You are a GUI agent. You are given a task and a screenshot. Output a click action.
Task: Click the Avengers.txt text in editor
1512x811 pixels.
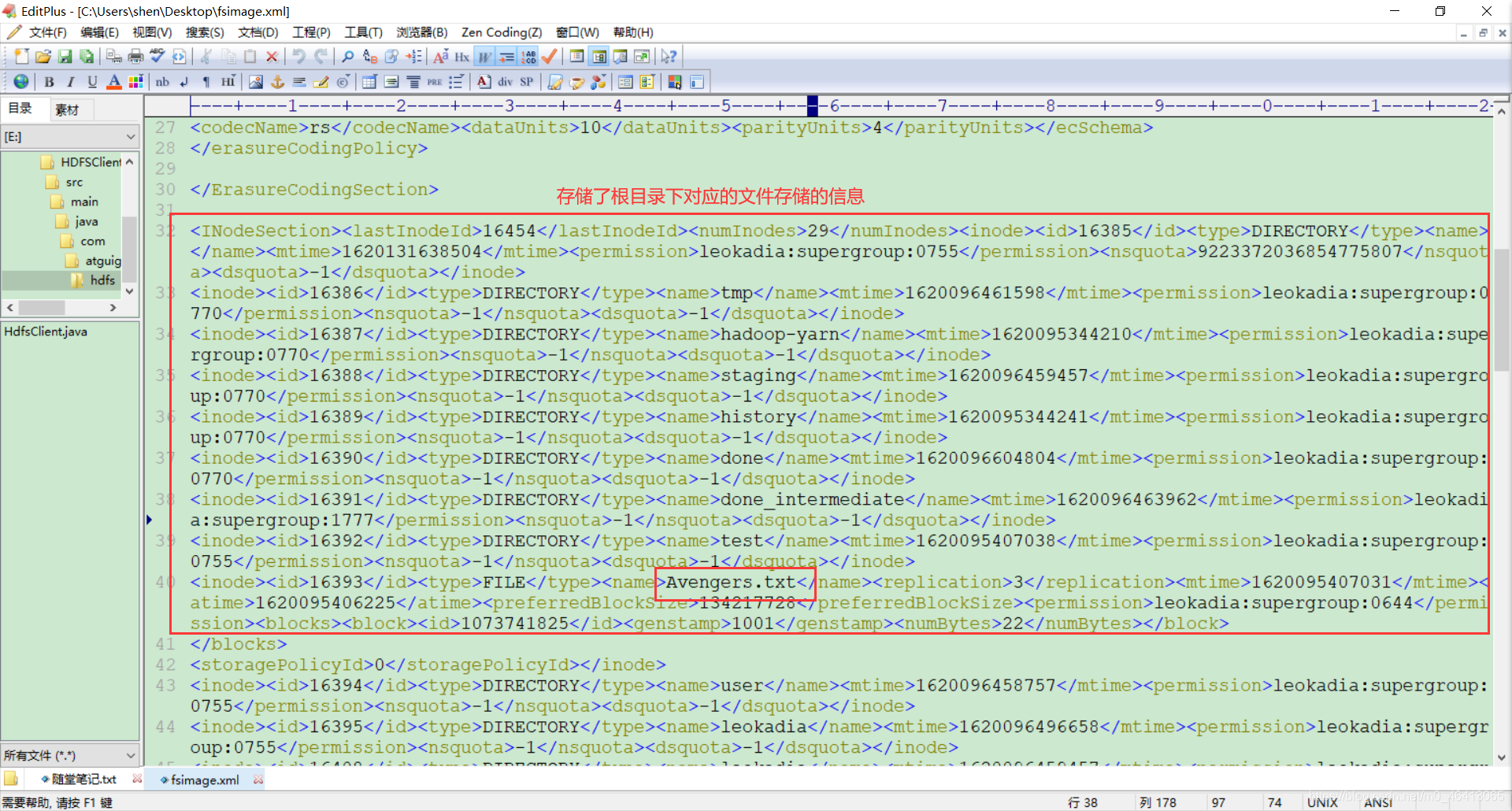(731, 582)
